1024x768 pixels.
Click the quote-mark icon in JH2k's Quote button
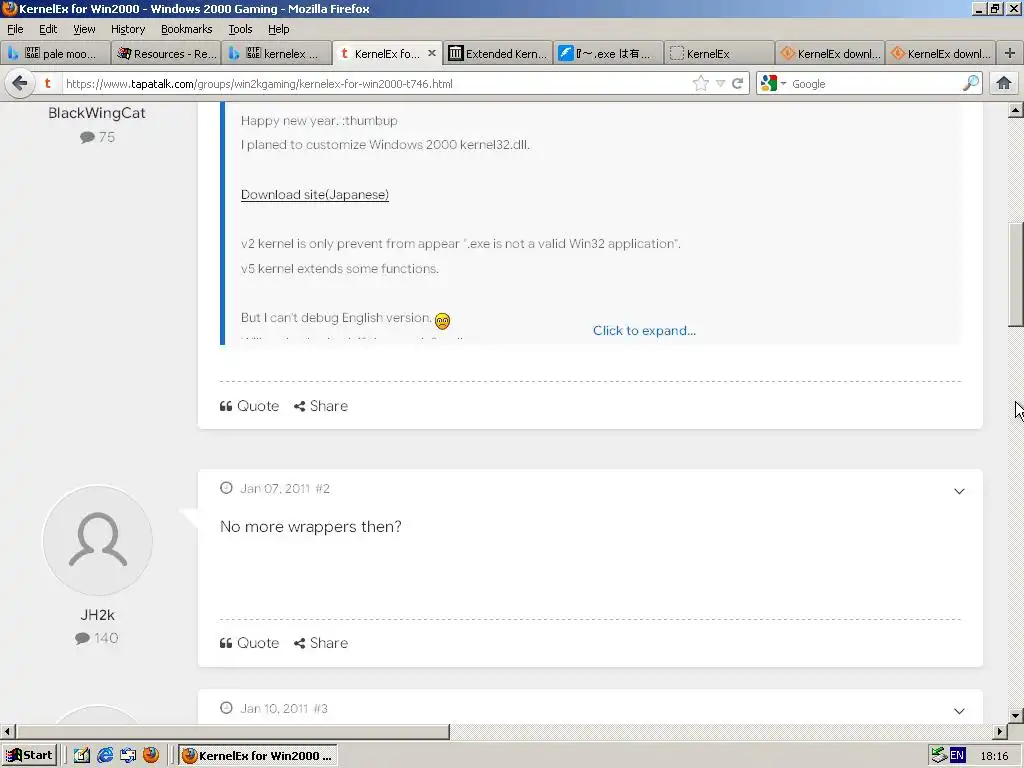pyautogui.click(x=226, y=643)
